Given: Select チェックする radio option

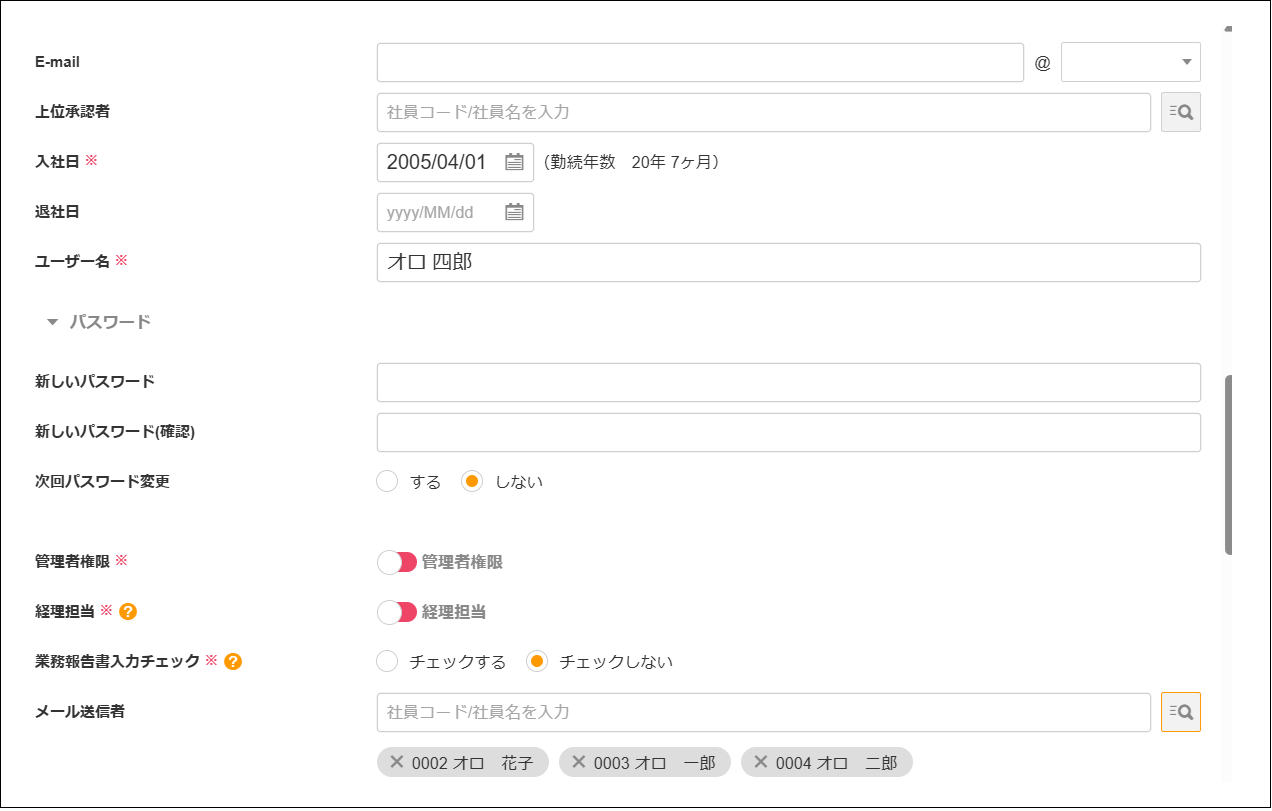Looking at the screenshot, I should [x=388, y=662].
